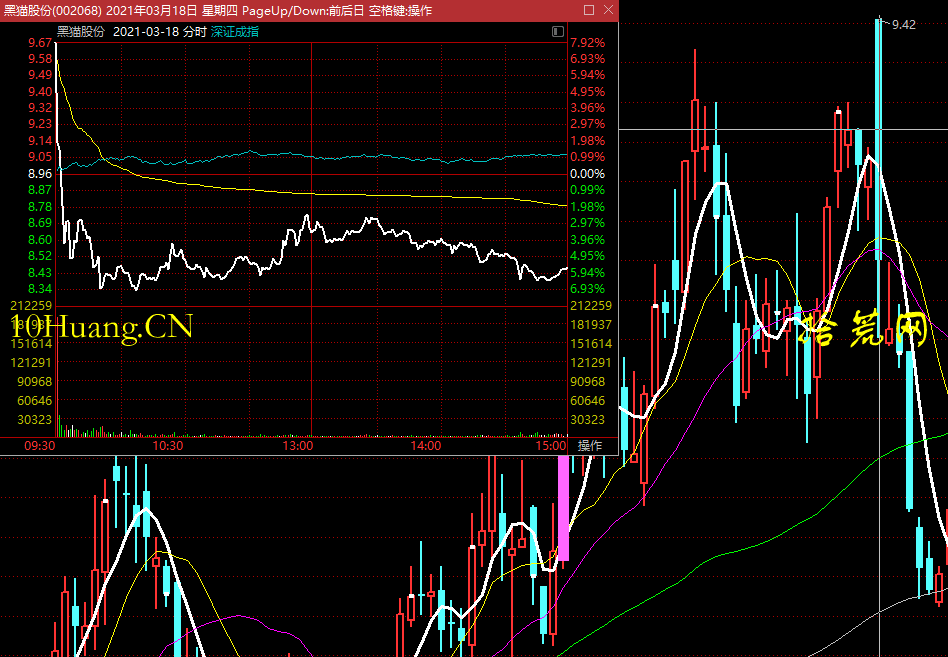Click the 分时 label in the chart header
The width and height of the screenshot is (948, 657).
[195, 32]
